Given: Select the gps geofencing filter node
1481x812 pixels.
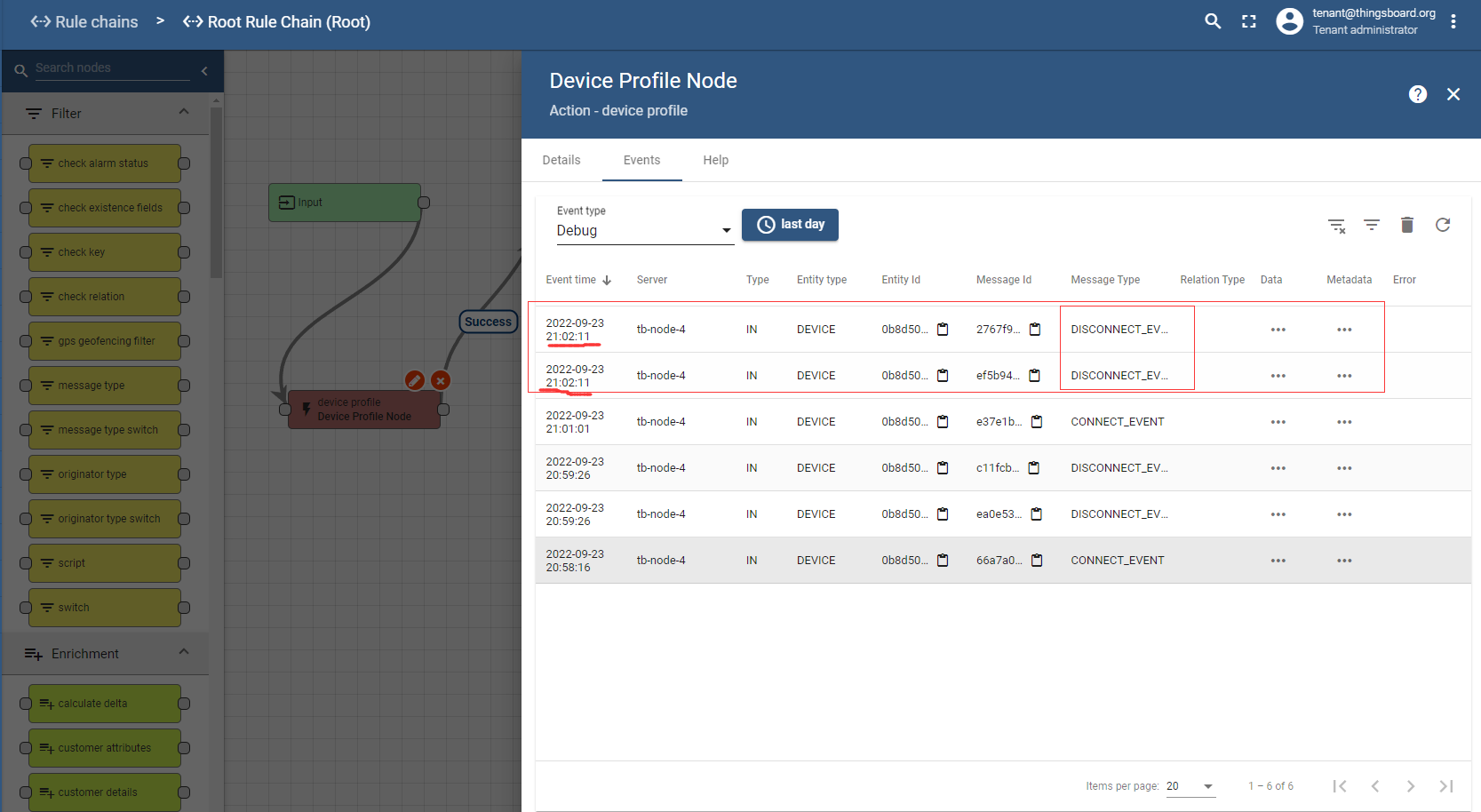Looking at the screenshot, I should tap(105, 341).
